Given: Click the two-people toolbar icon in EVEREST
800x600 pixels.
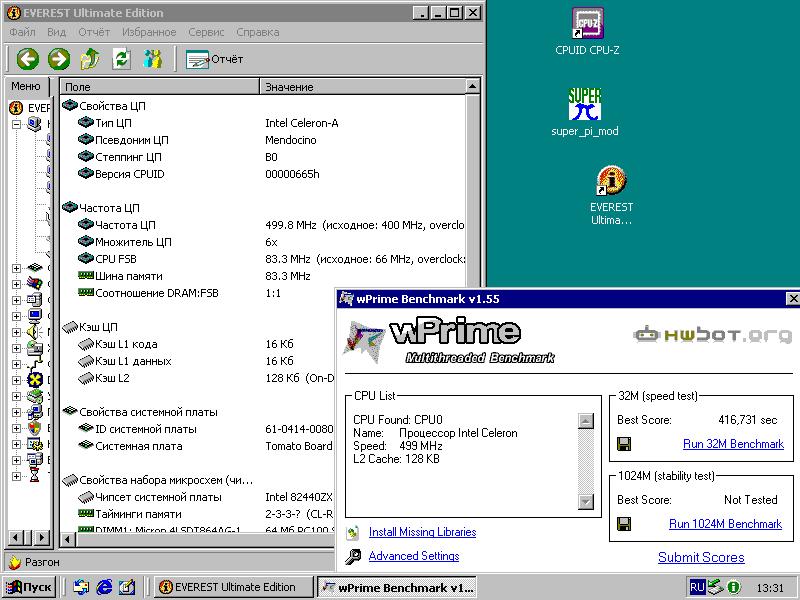Looking at the screenshot, I should [153, 59].
